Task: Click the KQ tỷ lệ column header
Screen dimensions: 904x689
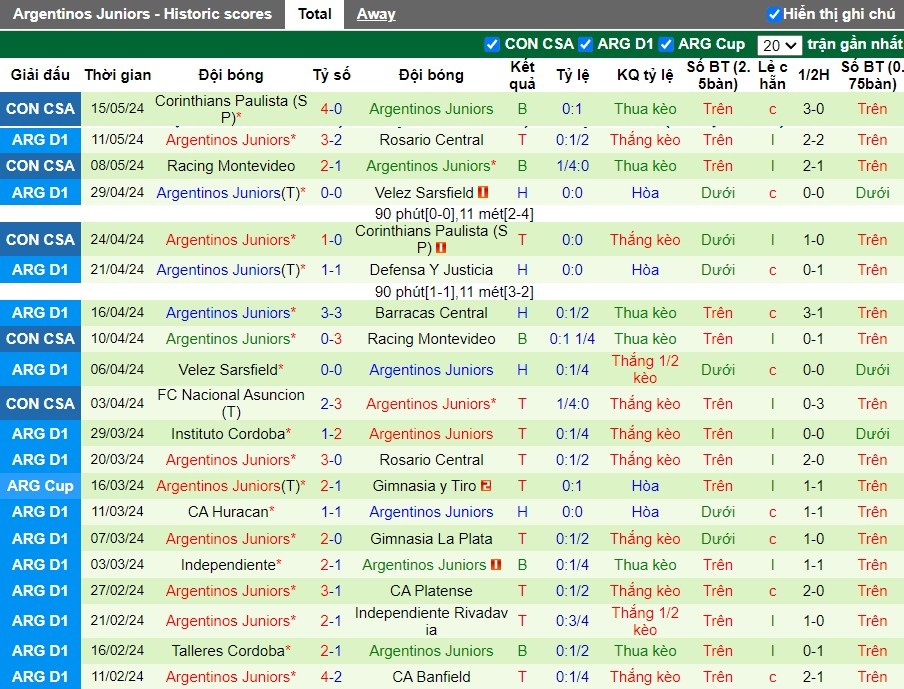Action: tap(645, 75)
